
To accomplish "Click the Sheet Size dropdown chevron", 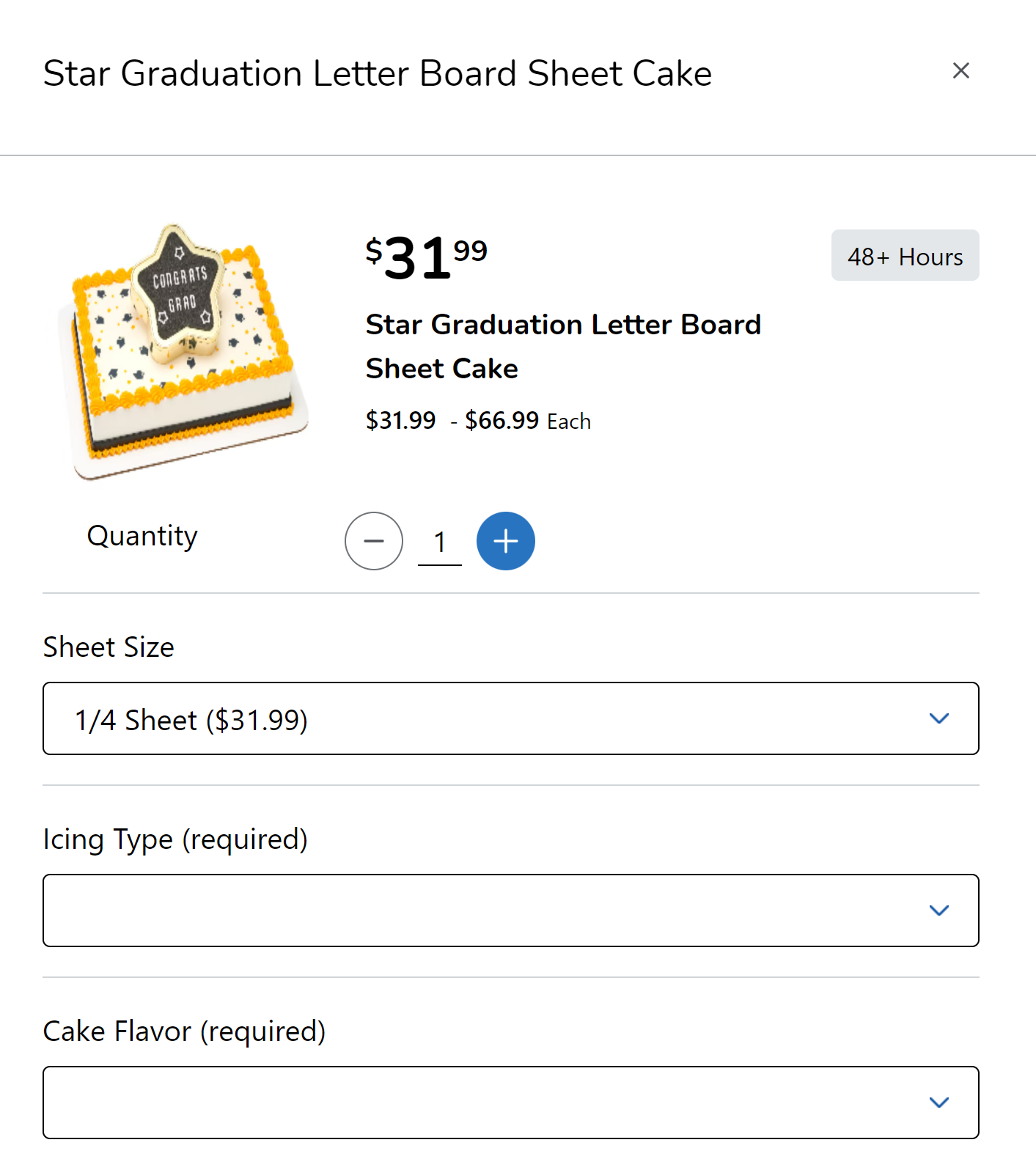I will (939, 719).
